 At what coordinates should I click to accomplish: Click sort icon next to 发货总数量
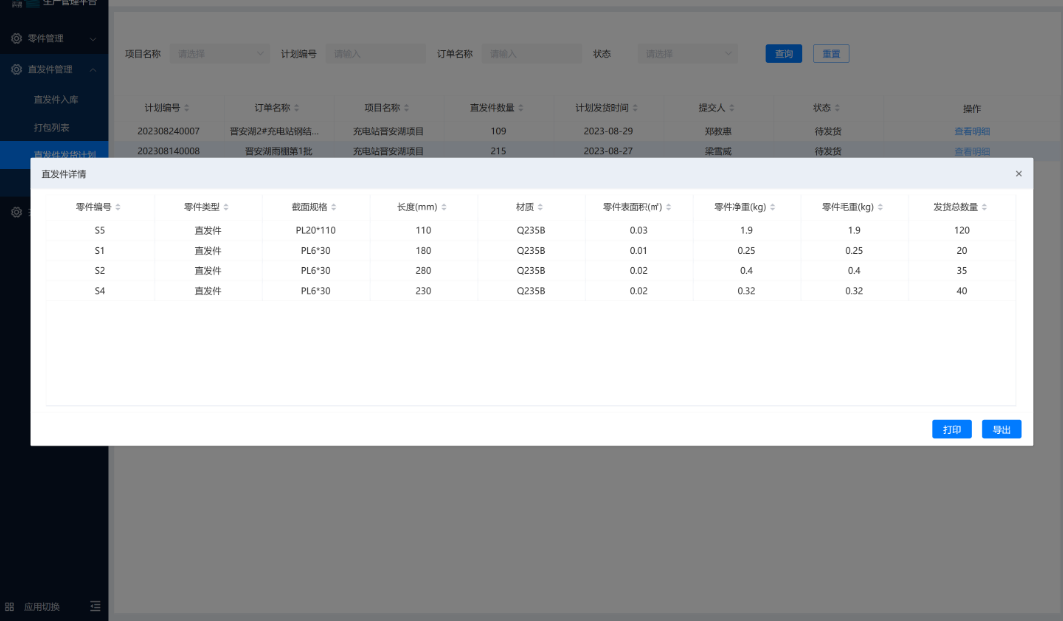[985, 207]
